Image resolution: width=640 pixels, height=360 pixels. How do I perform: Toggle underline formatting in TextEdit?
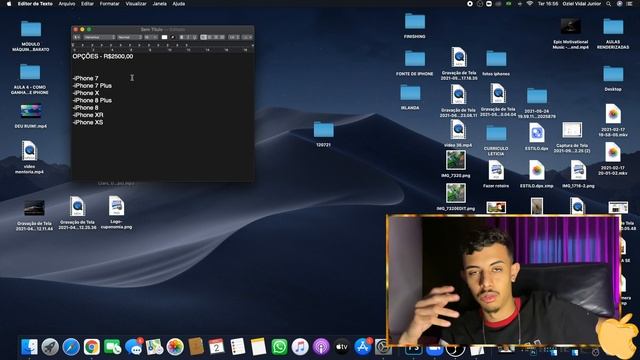click(x=194, y=37)
